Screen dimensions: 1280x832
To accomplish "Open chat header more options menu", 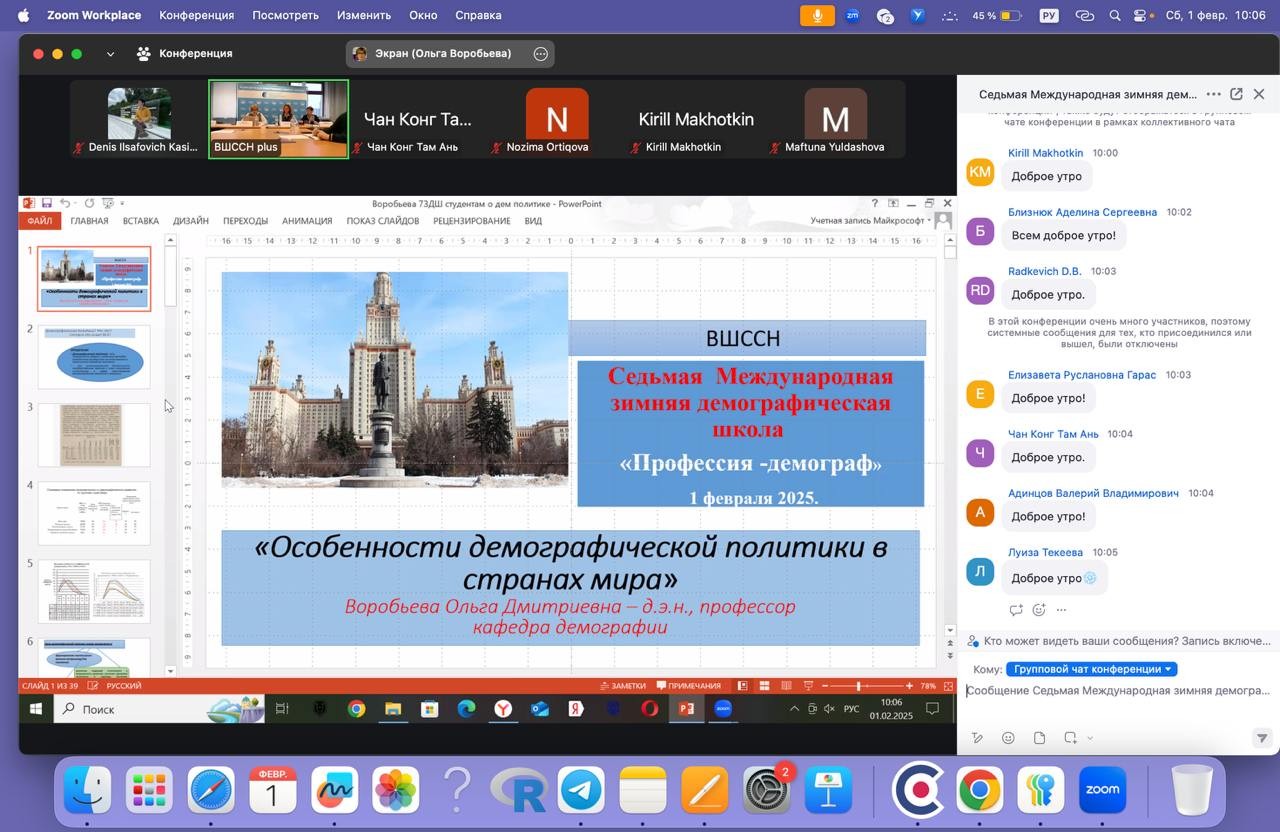I will (1213, 93).
